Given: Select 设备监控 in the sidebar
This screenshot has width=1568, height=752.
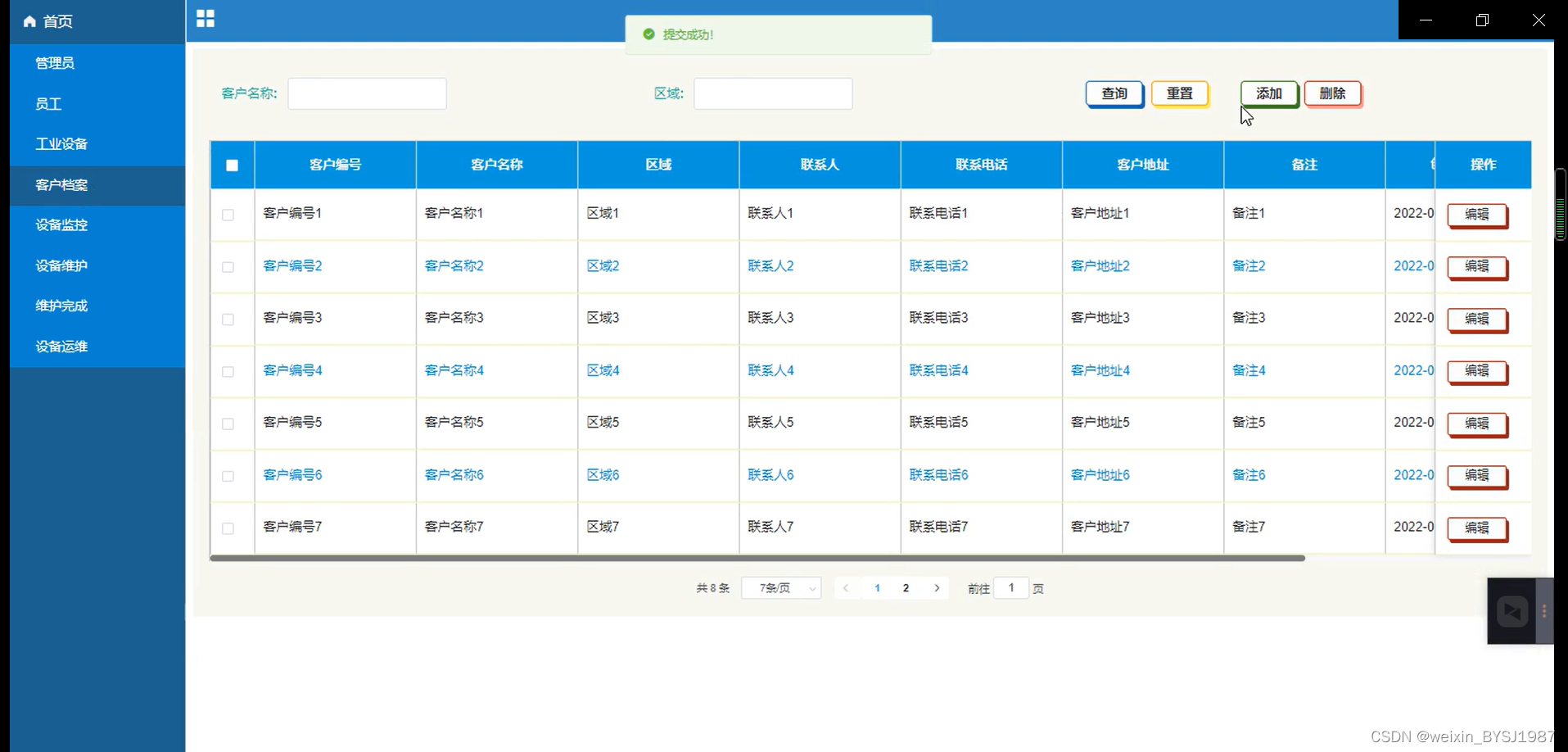Looking at the screenshot, I should pyautogui.click(x=61, y=225).
